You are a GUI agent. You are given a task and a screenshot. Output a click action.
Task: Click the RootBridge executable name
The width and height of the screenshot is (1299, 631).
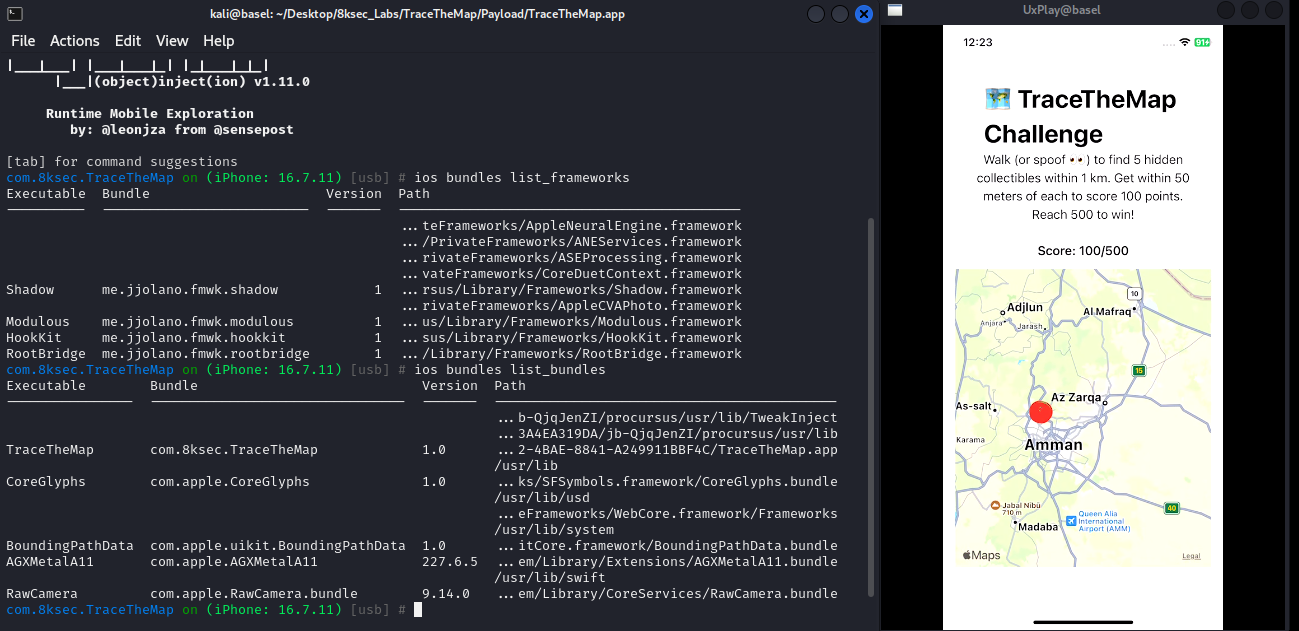pyautogui.click(x=46, y=353)
